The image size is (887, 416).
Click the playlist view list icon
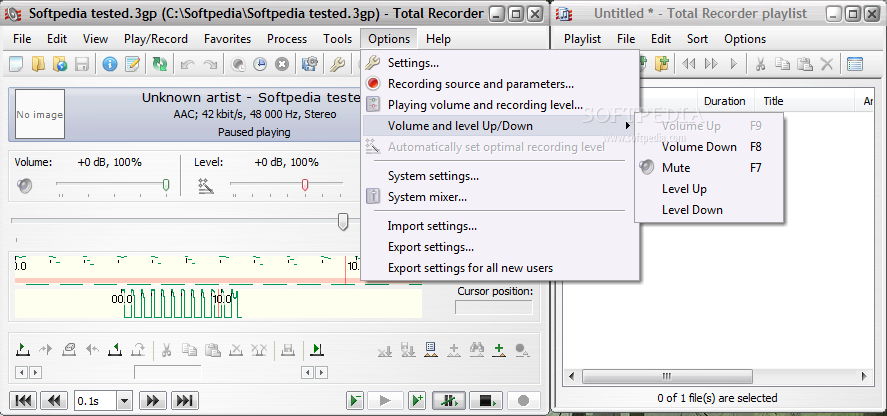(x=855, y=64)
